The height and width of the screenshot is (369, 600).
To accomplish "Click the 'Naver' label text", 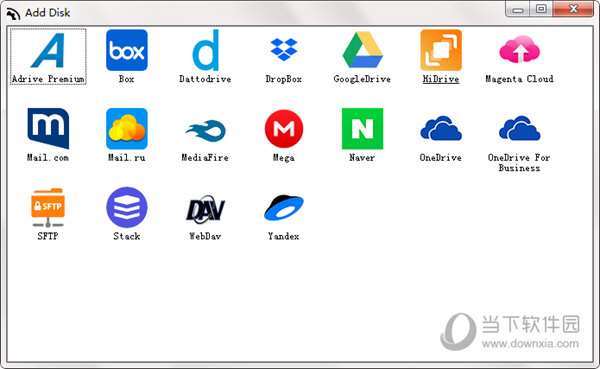I will pos(362,158).
